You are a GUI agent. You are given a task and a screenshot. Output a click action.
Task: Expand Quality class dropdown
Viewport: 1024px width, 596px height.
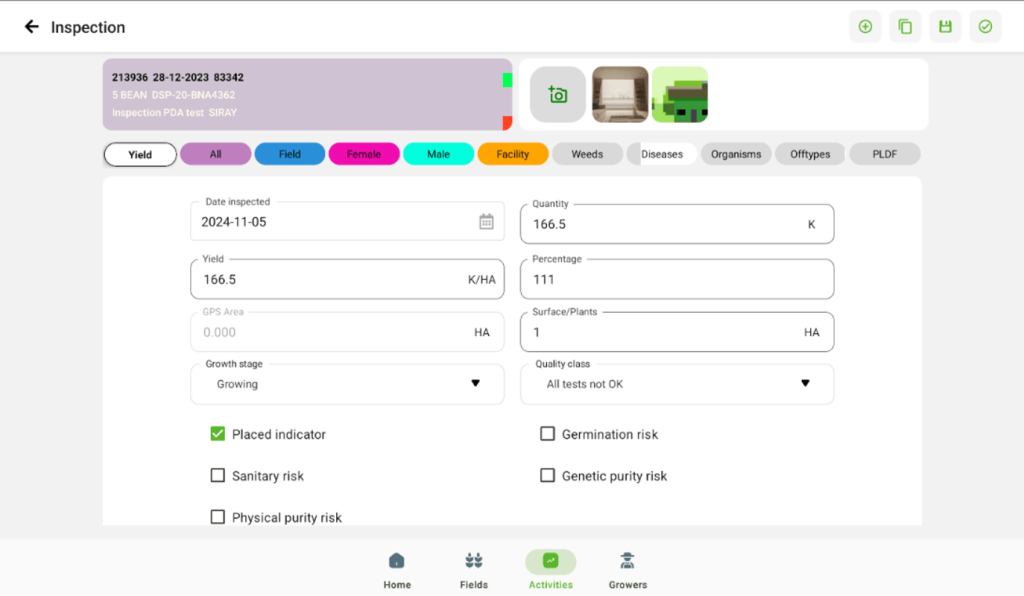point(677,384)
